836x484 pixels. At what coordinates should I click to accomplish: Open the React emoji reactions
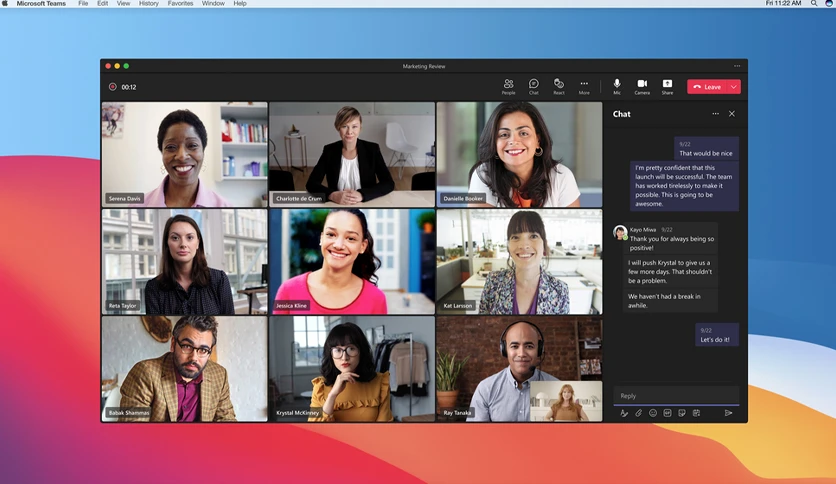[x=559, y=86]
